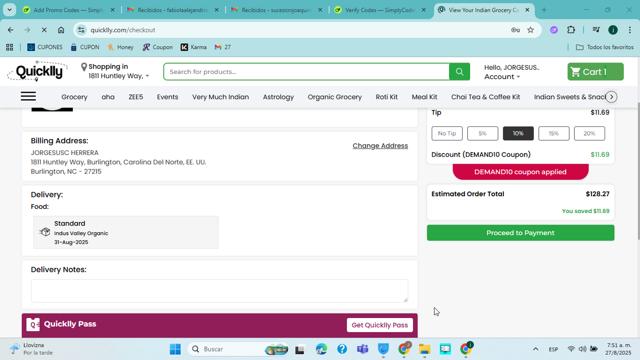Bookmark this page with the star icon
This screenshot has width=640, height=360.
(530, 30)
